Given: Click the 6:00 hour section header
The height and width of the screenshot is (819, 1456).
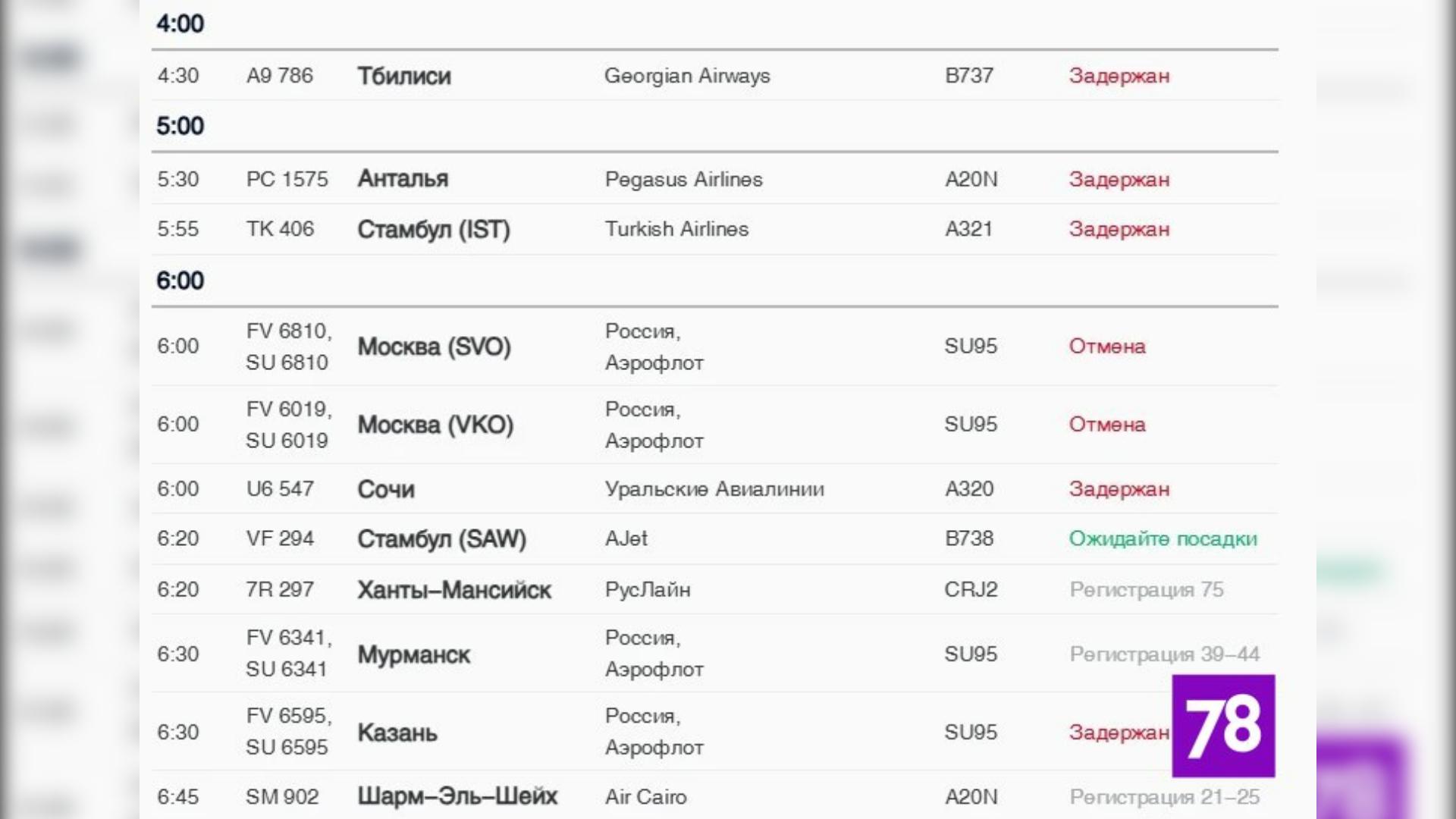Looking at the screenshot, I should (180, 281).
